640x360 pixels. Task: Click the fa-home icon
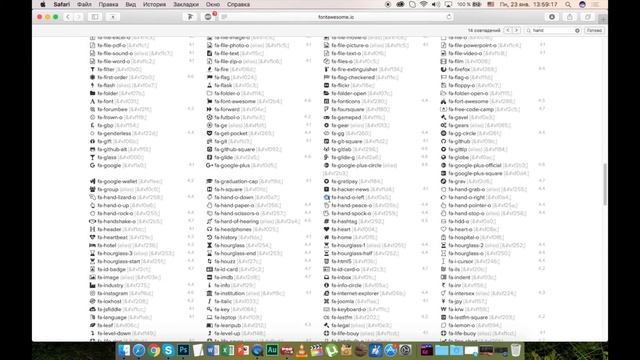tap(326, 237)
